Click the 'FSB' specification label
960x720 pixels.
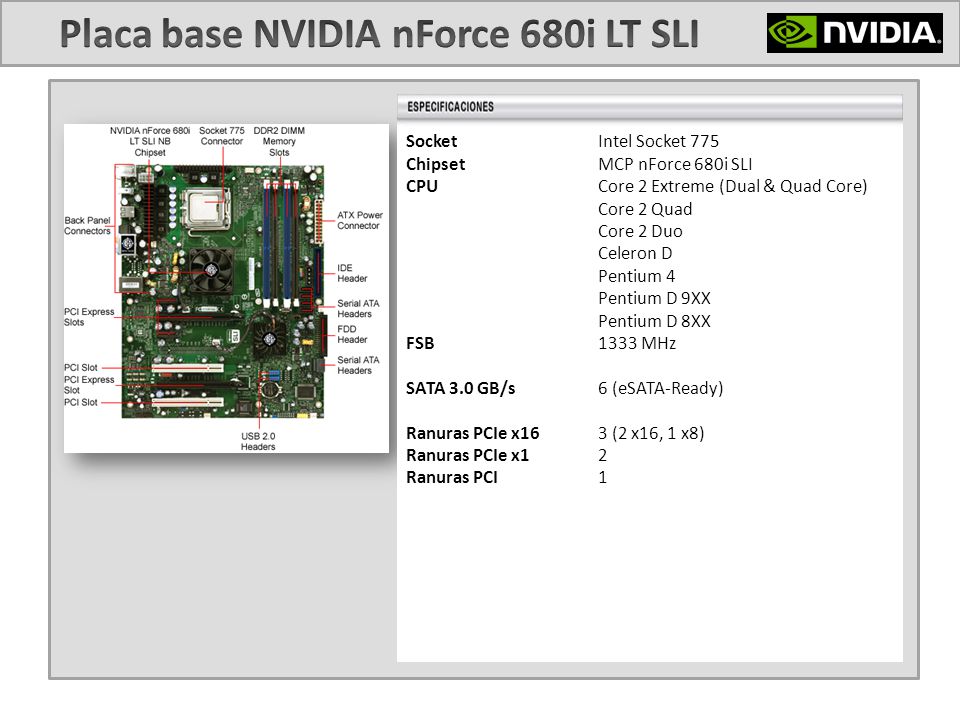point(420,343)
